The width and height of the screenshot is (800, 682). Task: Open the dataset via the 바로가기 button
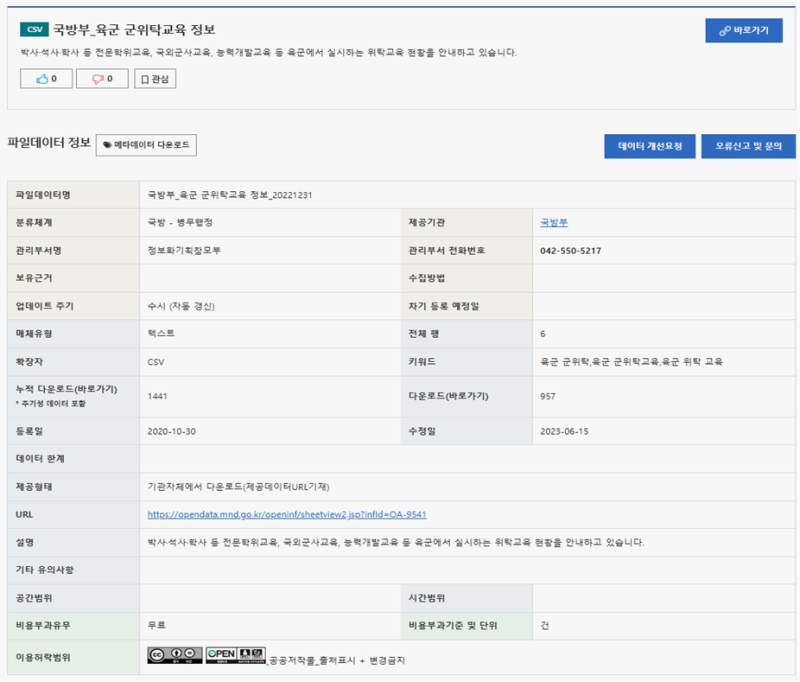point(743,30)
